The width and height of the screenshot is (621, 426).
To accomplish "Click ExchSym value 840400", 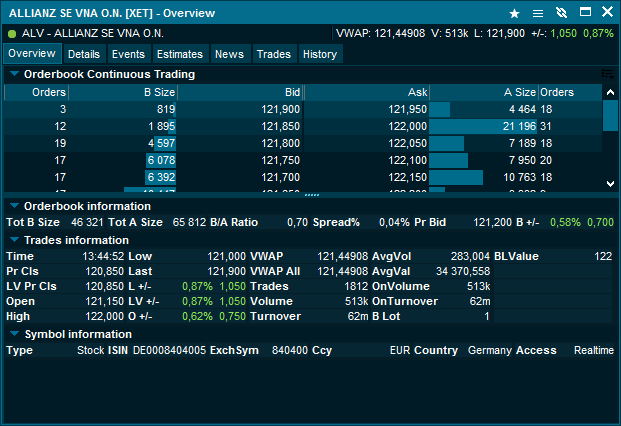I will click(x=290, y=350).
